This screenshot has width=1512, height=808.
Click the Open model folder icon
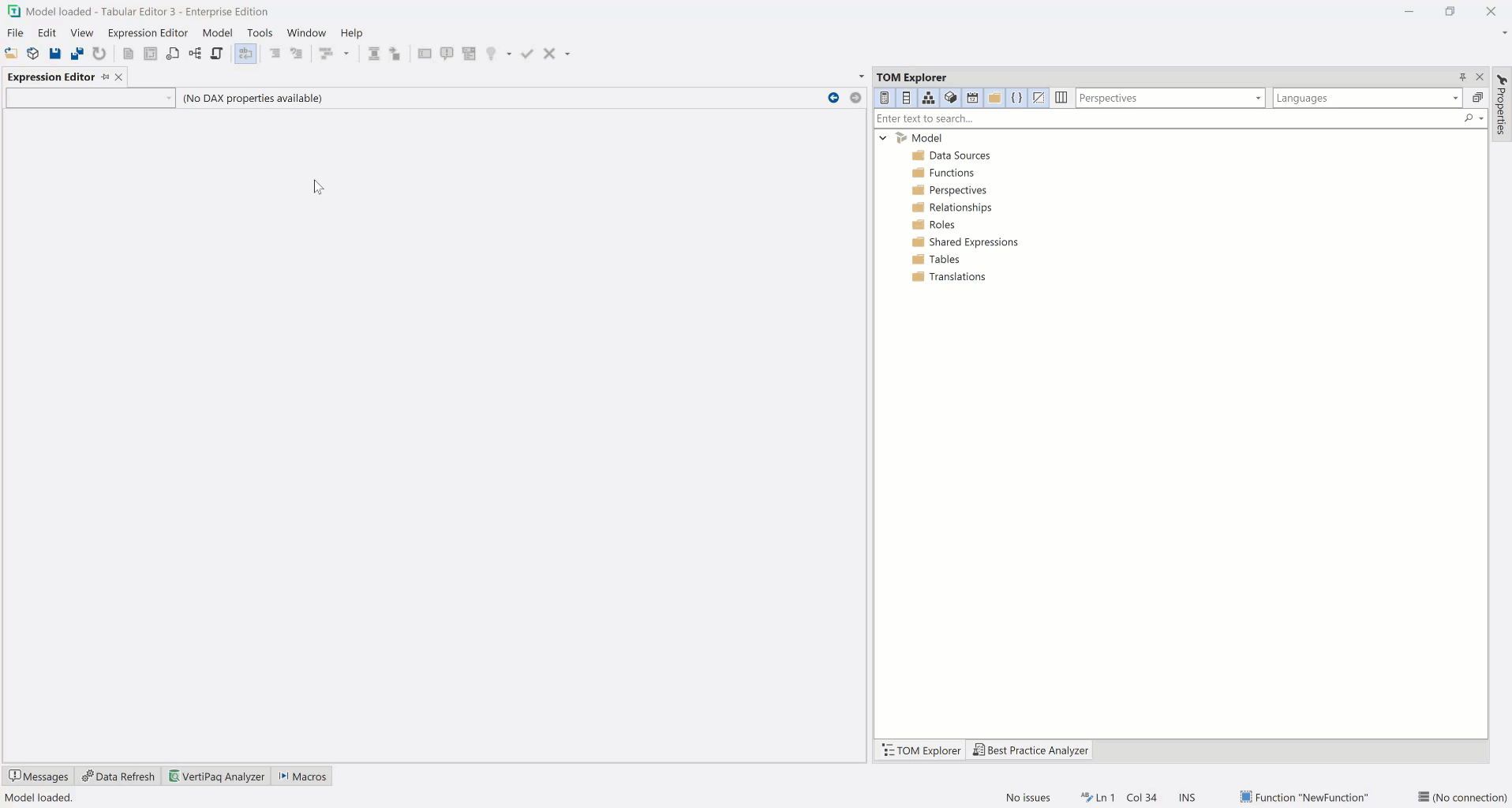(x=11, y=54)
